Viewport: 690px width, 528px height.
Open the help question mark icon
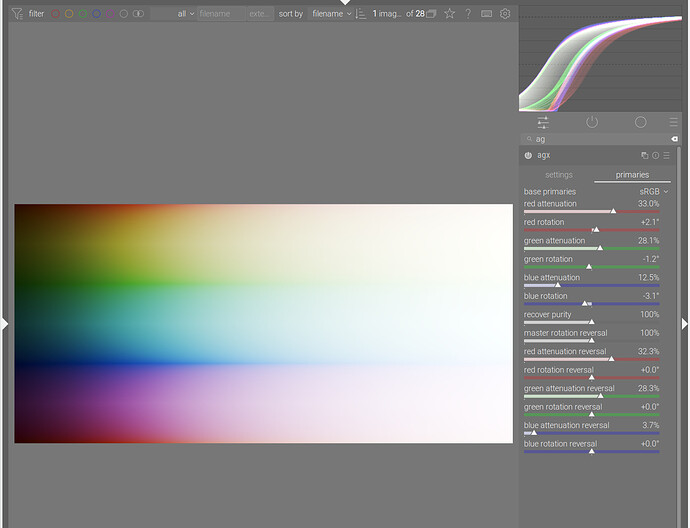coord(468,14)
